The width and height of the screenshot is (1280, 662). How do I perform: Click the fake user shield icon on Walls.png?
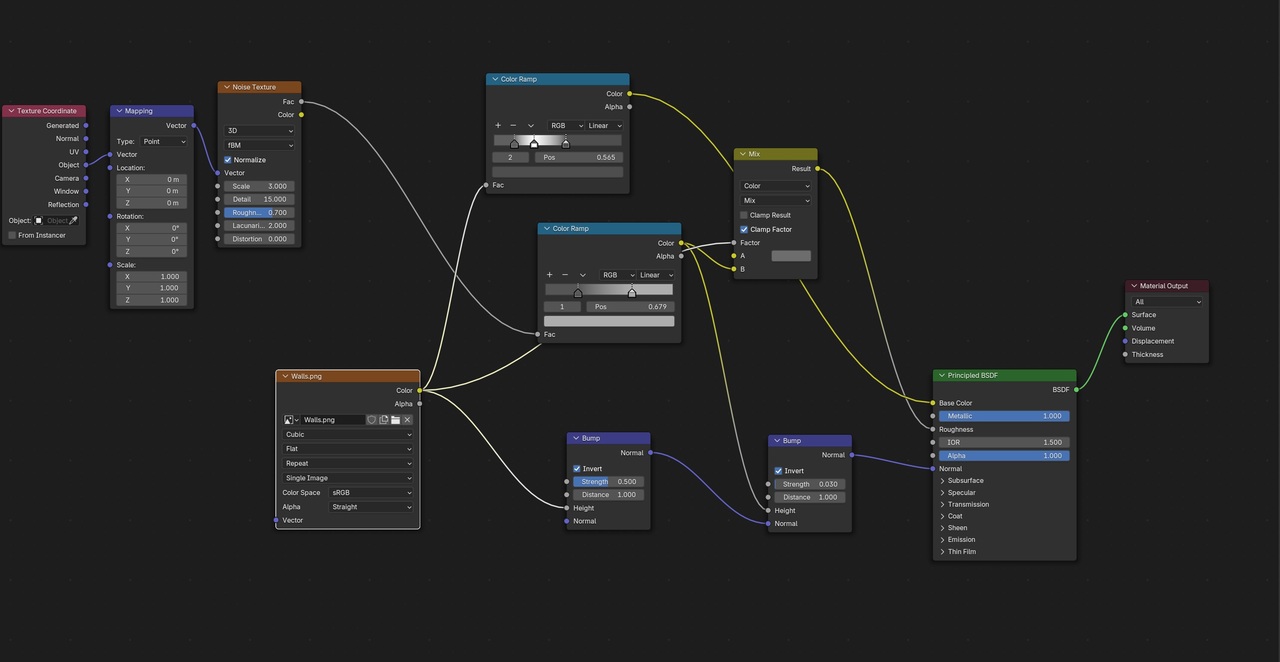(372, 420)
